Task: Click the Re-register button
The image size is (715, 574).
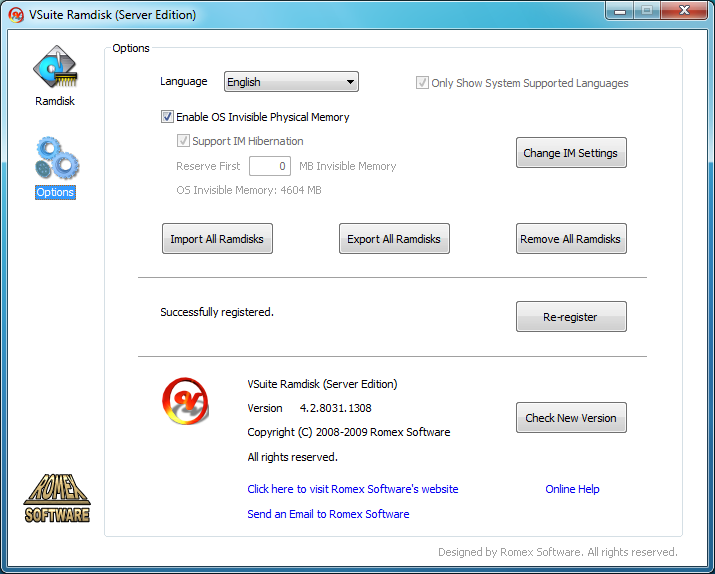Action: tap(571, 316)
